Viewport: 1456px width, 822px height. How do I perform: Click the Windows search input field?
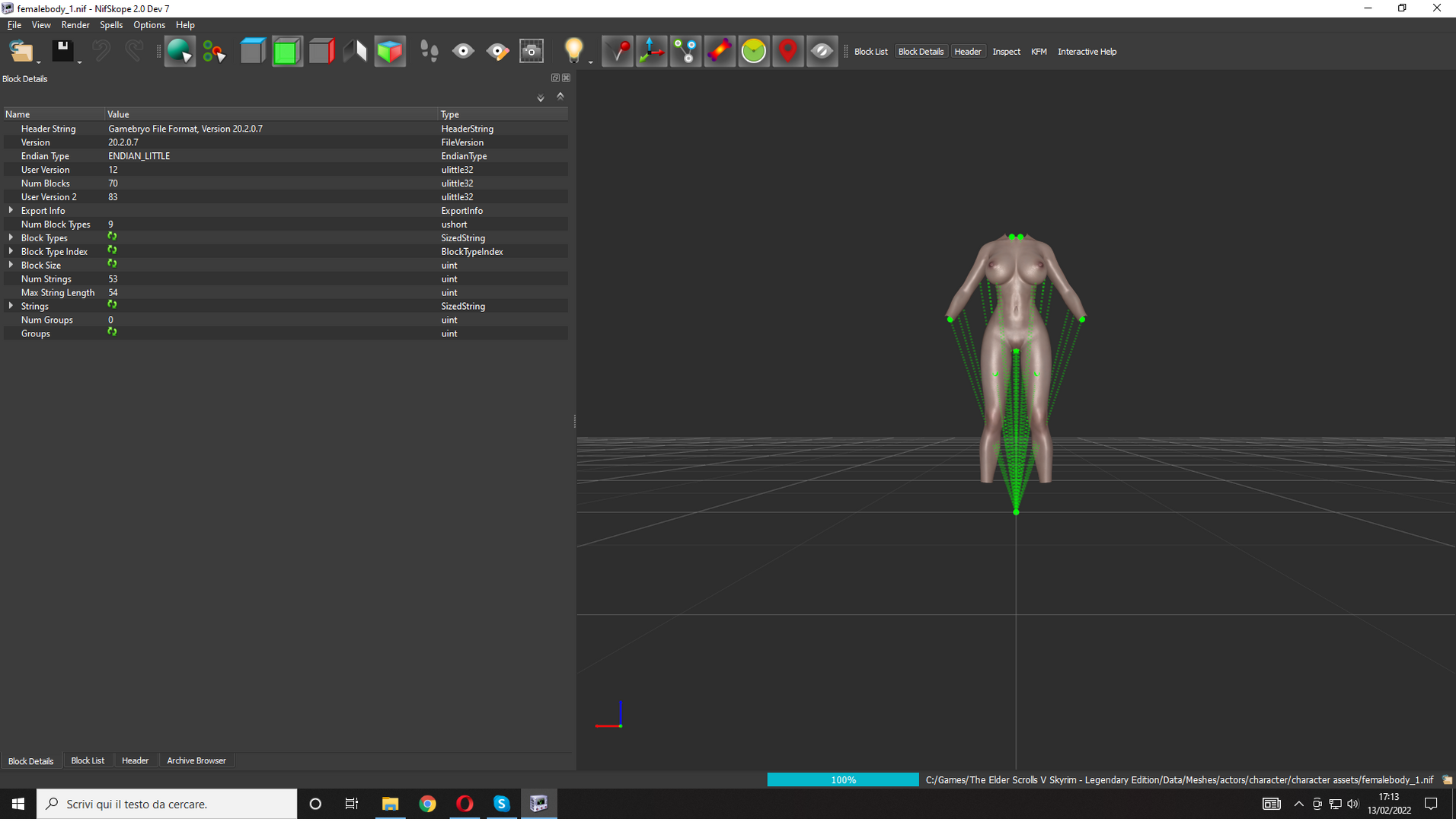coord(167,804)
